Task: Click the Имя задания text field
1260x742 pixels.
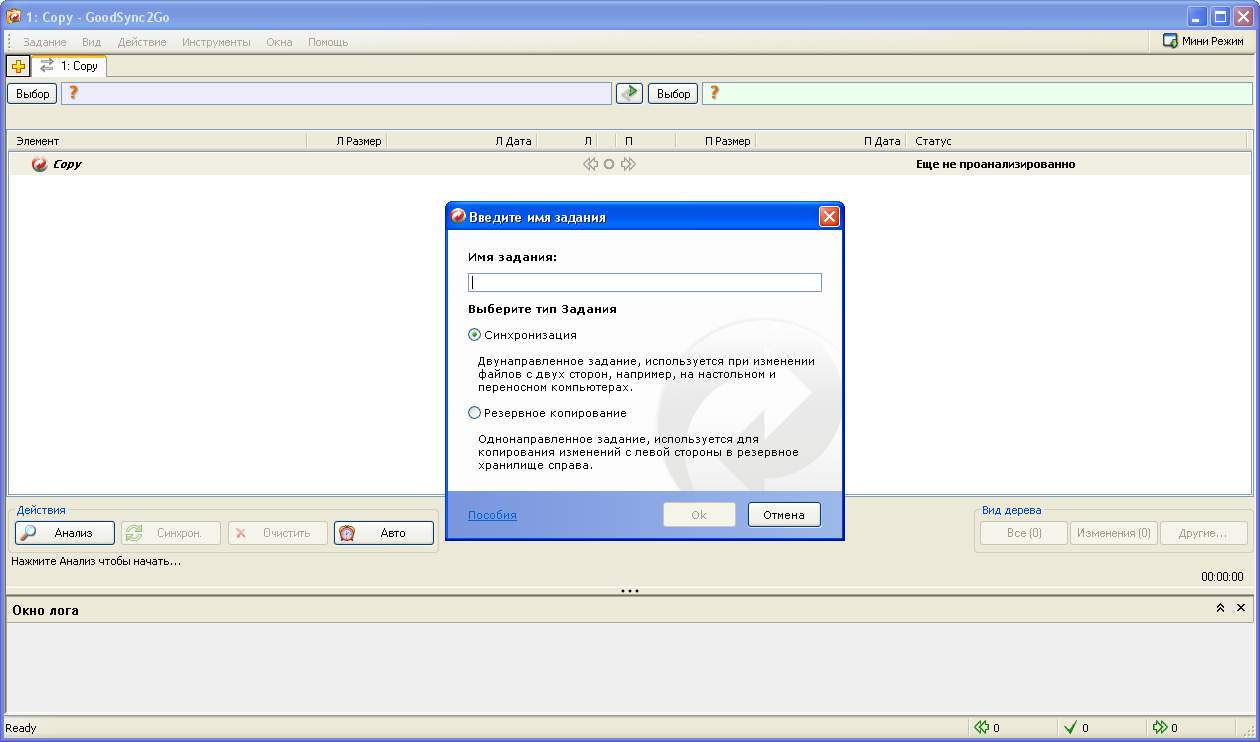Action: pyautogui.click(x=645, y=283)
